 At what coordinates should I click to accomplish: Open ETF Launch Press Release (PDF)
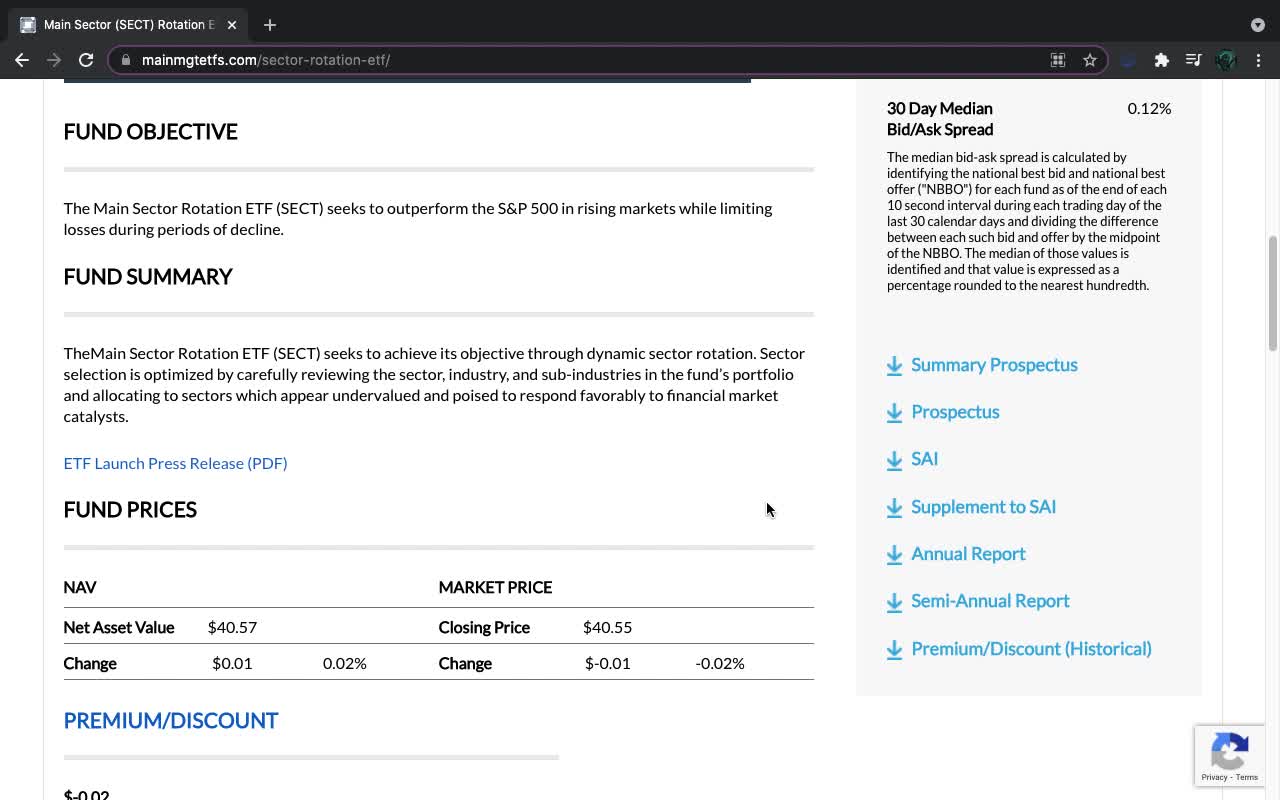[x=175, y=463]
